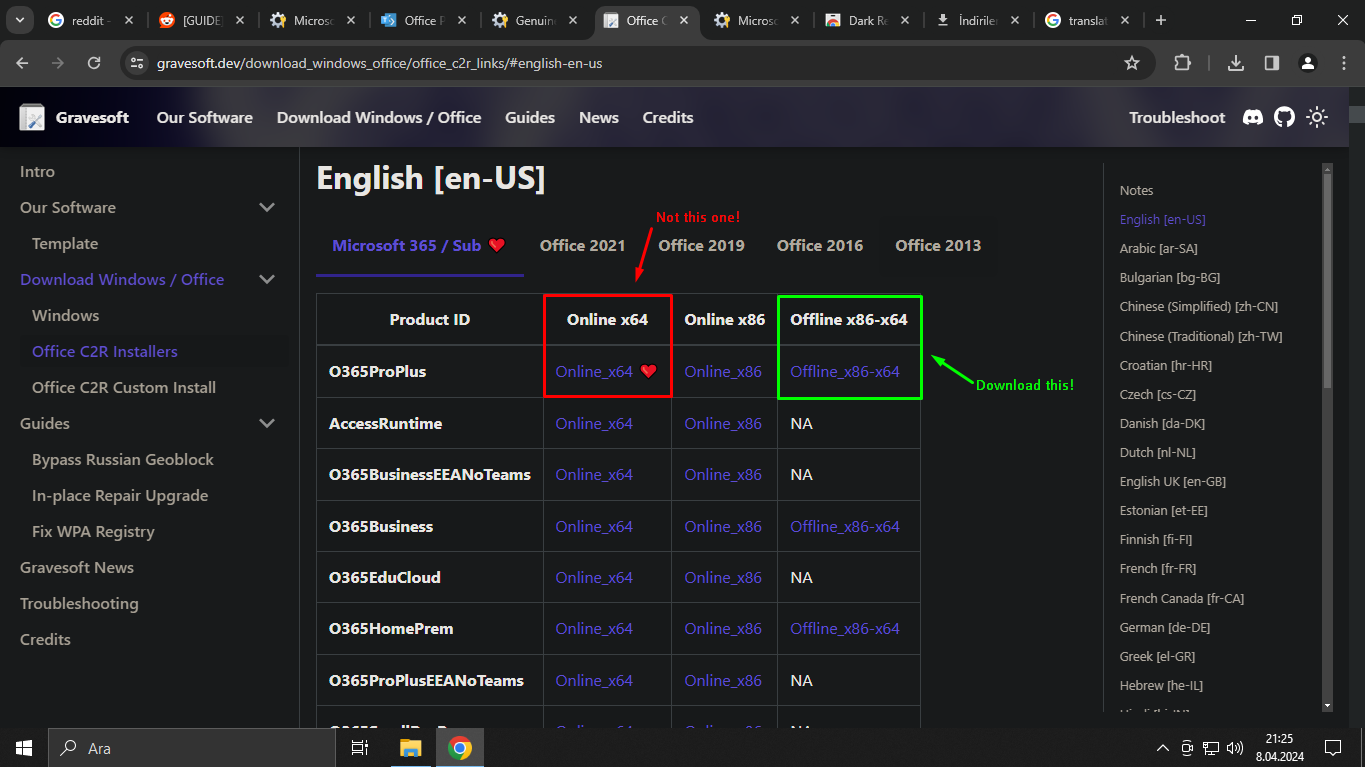
Task: Click the Windows search box Ara
Action: click(x=192, y=747)
